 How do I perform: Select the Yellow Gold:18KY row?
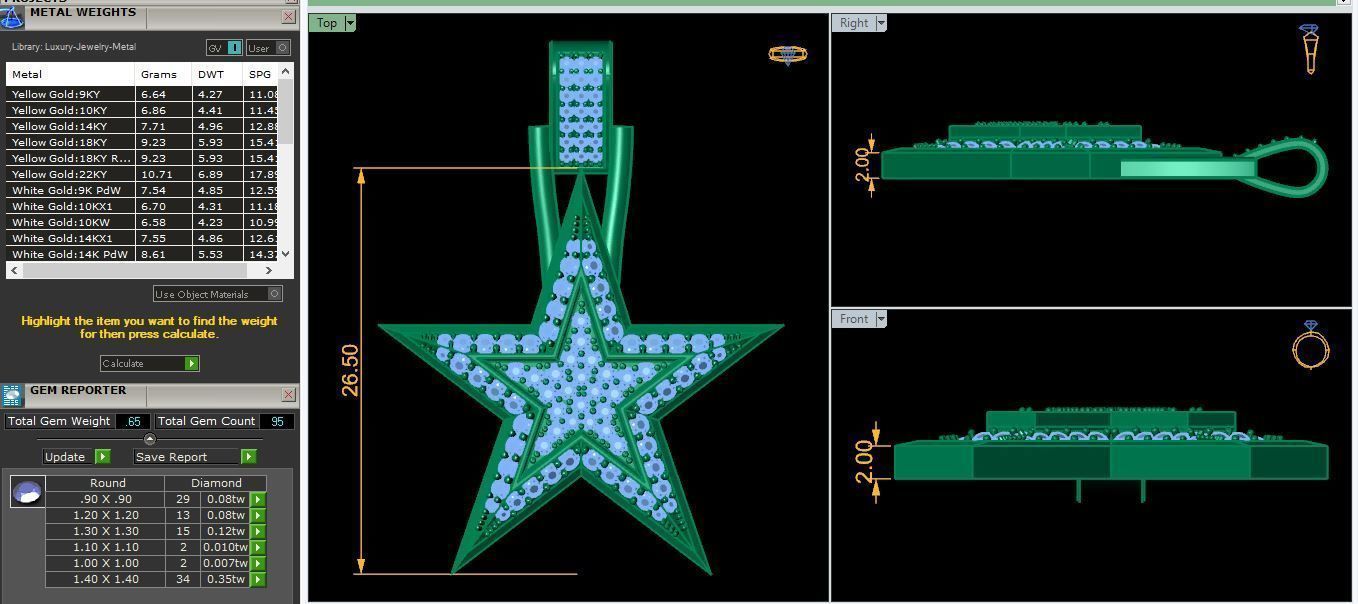click(142, 142)
